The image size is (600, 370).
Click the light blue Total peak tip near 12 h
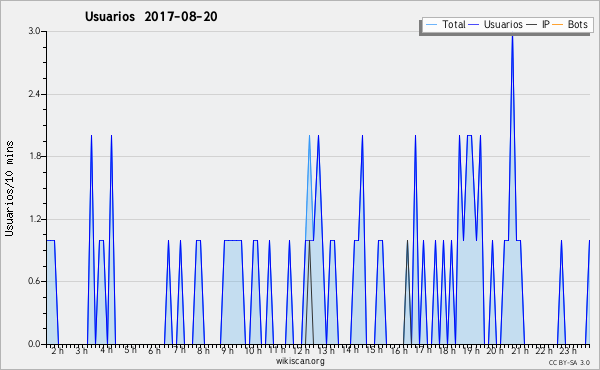309,136
